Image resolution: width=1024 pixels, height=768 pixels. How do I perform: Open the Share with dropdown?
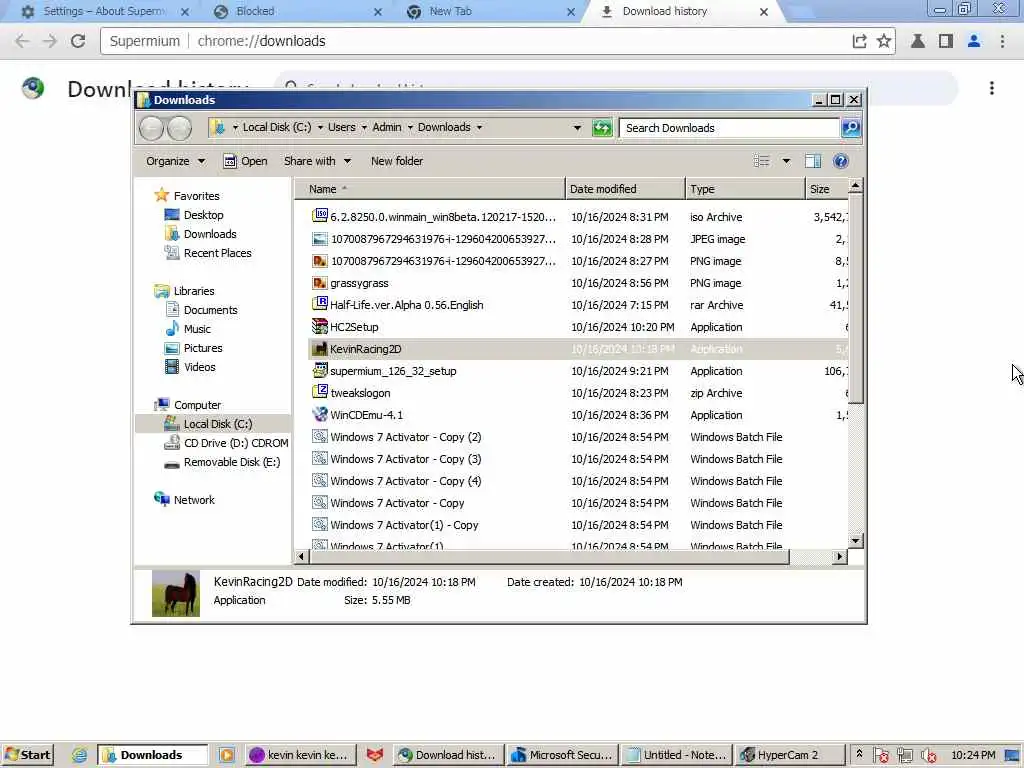(317, 161)
